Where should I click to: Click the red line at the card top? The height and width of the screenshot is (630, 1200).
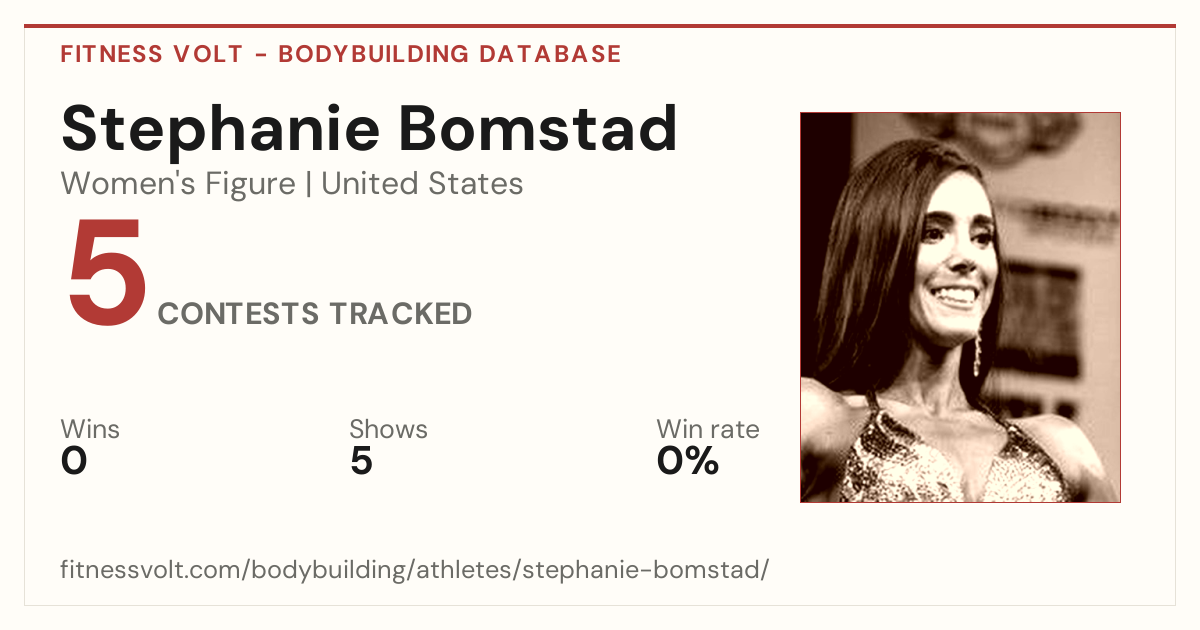[x=600, y=26]
